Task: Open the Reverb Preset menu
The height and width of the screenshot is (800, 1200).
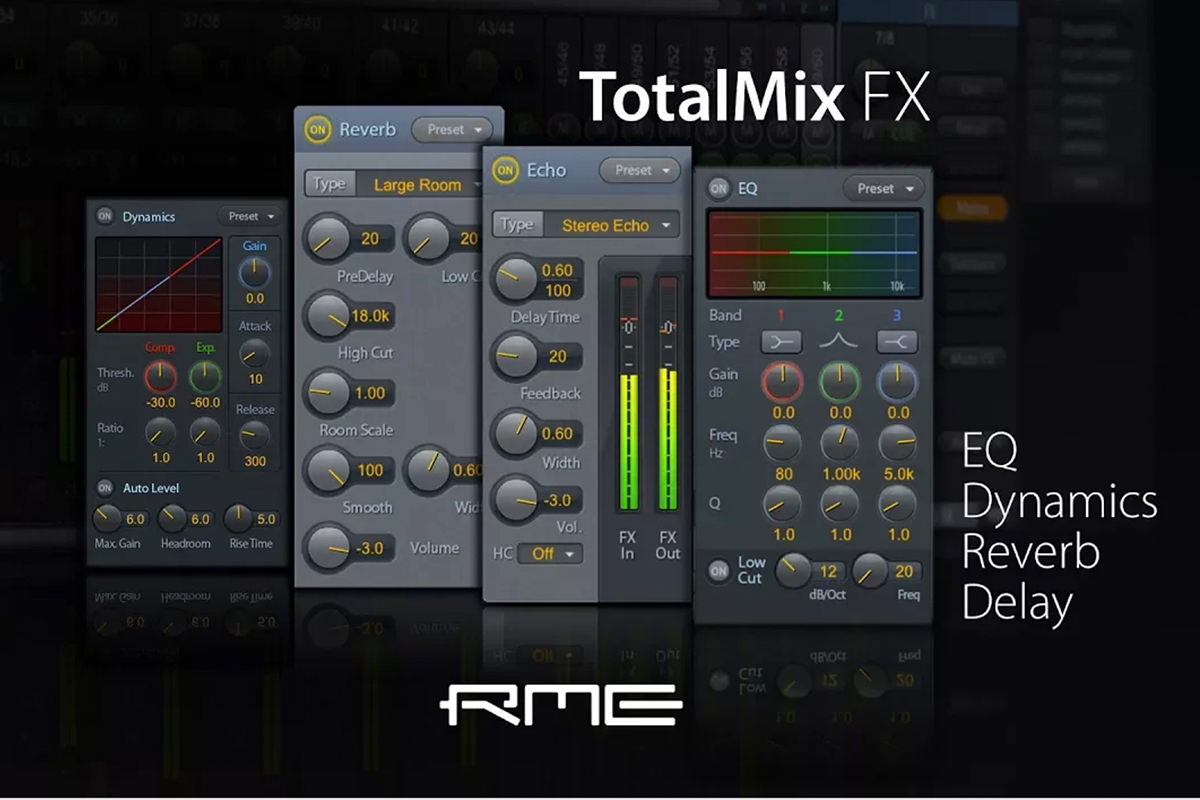Action: point(450,129)
